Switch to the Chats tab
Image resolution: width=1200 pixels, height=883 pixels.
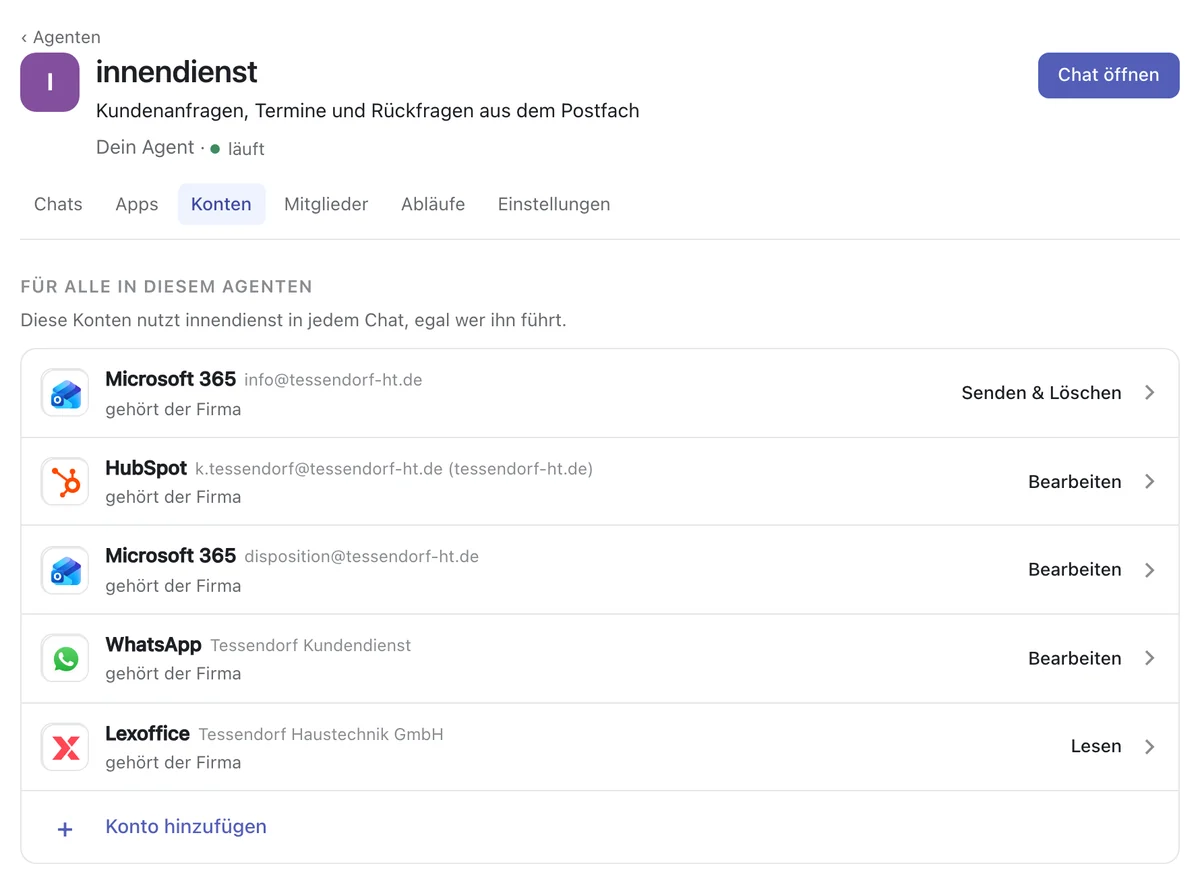(58, 204)
